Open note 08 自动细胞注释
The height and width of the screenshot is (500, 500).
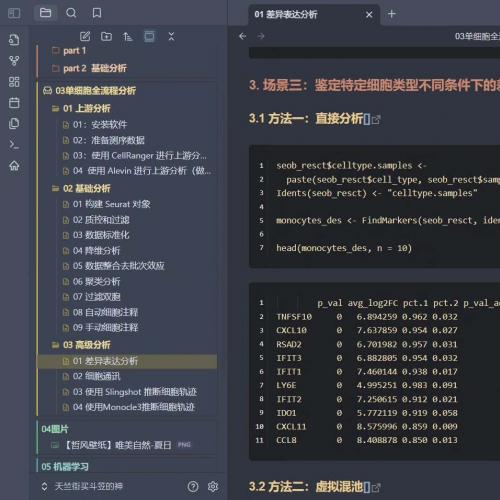[x=105, y=312]
